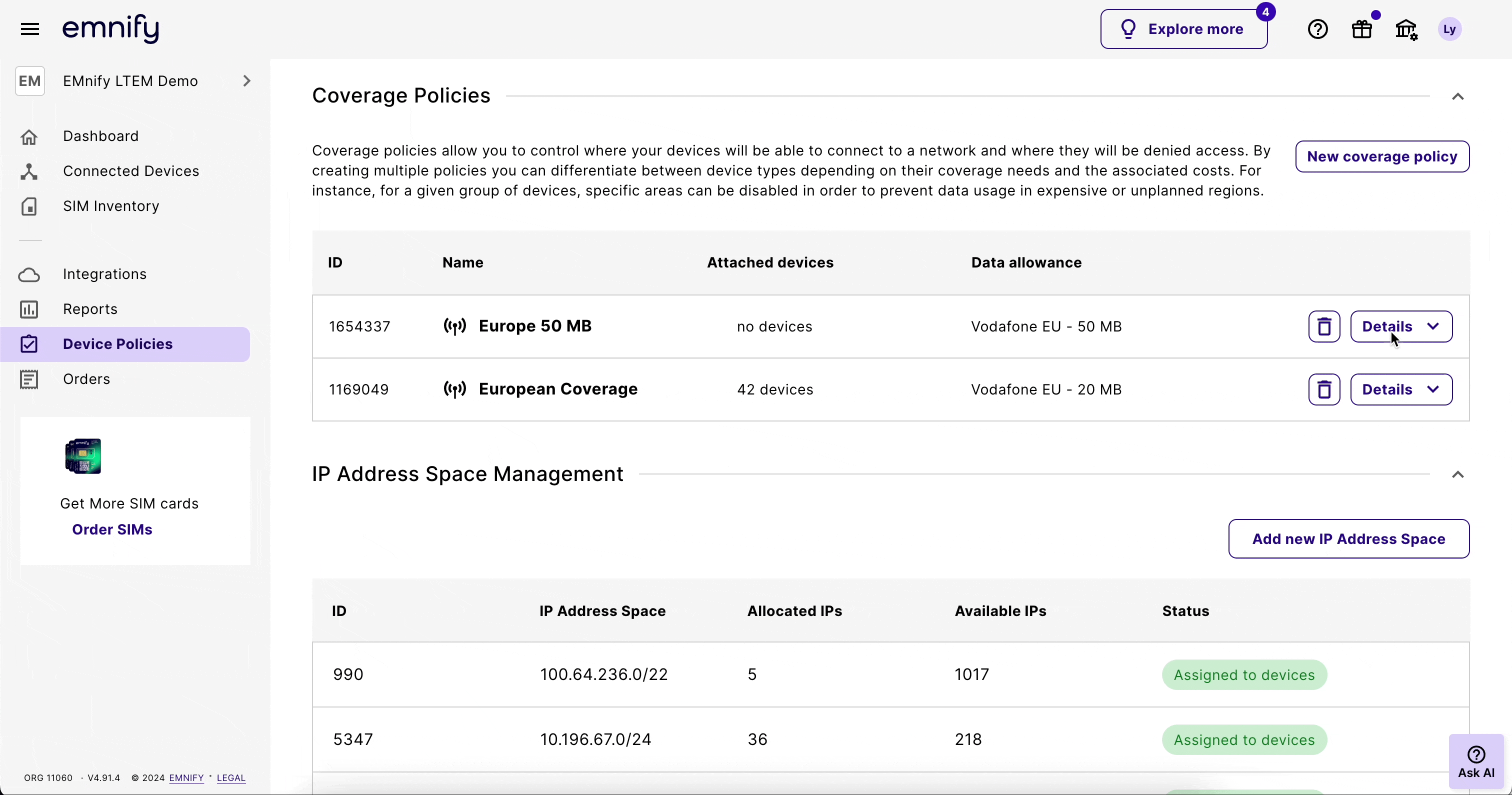Expand Details for Europe 50 MB
The image size is (1512, 795).
[x=1400, y=326]
